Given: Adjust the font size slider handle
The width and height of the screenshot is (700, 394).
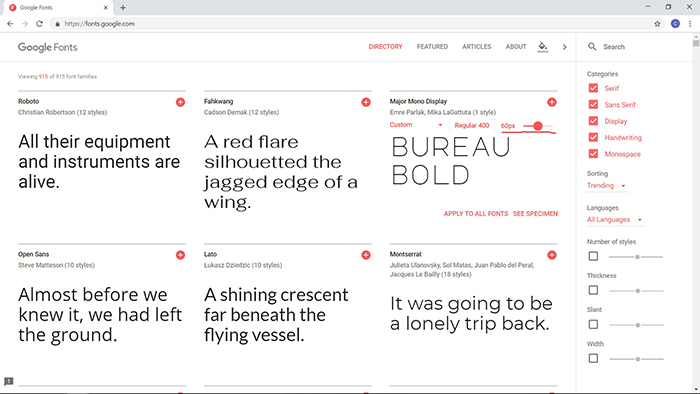Looking at the screenshot, I should (x=538, y=126).
